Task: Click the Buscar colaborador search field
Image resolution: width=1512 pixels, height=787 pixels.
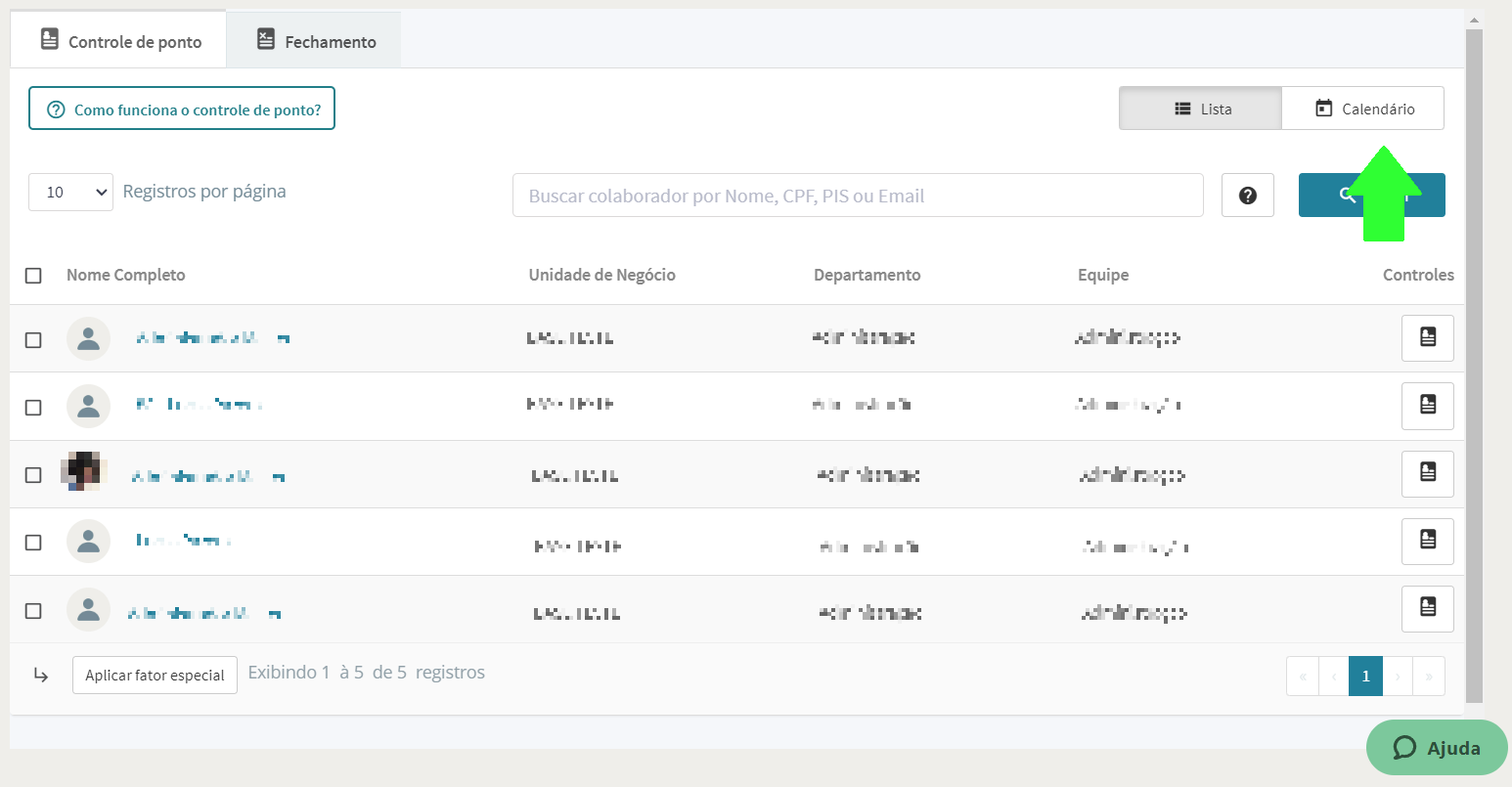Action: (858, 196)
